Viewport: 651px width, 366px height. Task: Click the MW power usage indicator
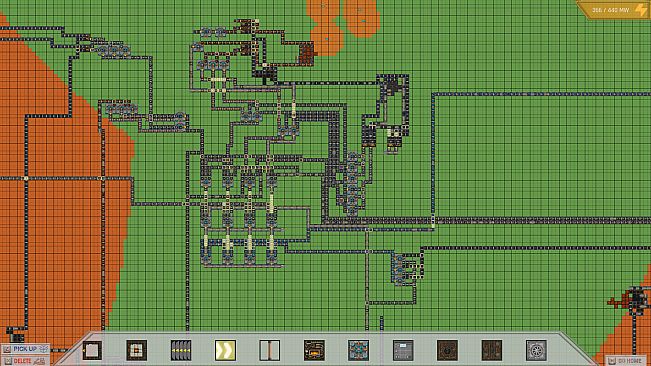point(610,10)
